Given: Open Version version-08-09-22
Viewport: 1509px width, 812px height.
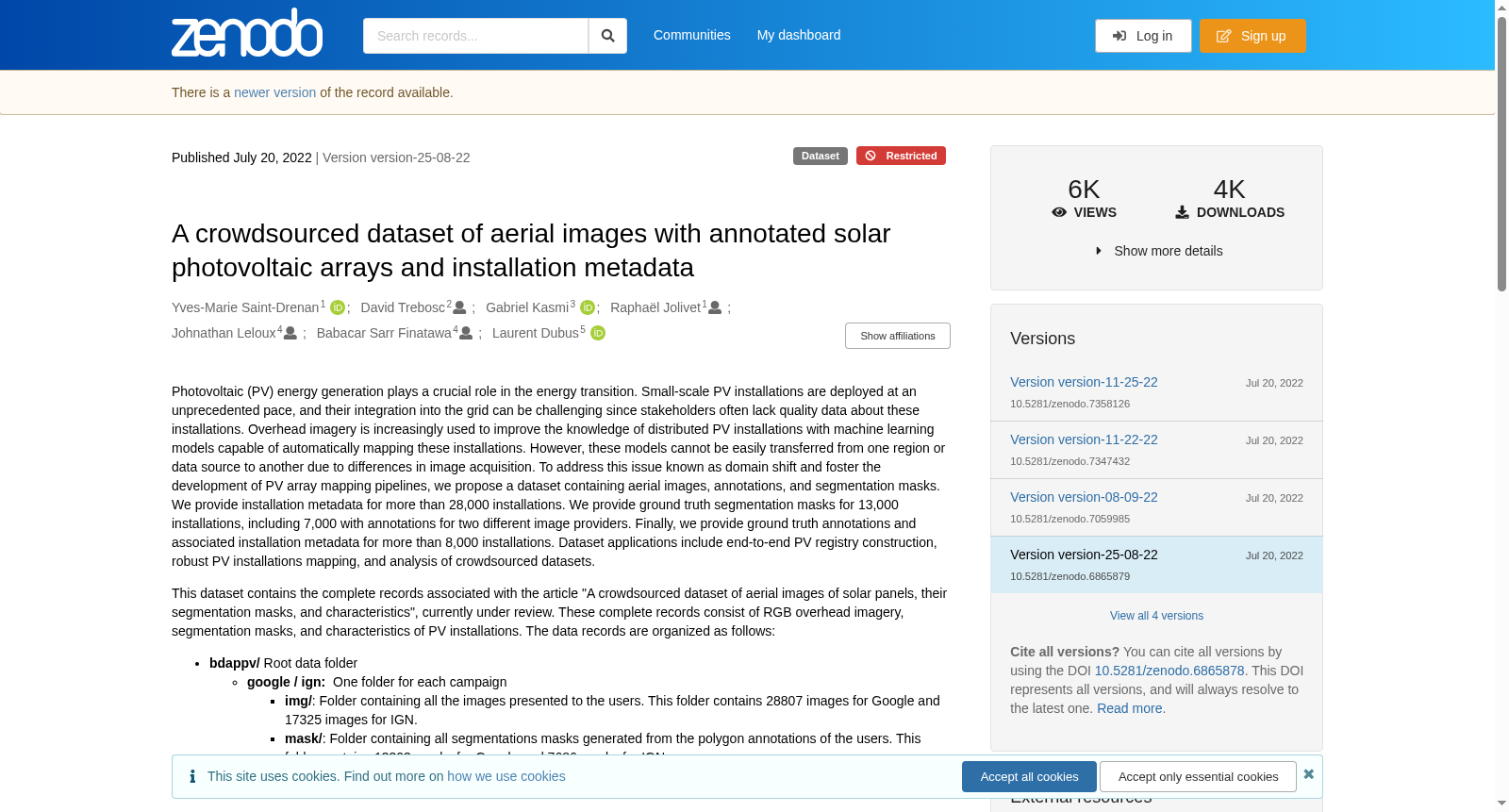Looking at the screenshot, I should (1084, 497).
